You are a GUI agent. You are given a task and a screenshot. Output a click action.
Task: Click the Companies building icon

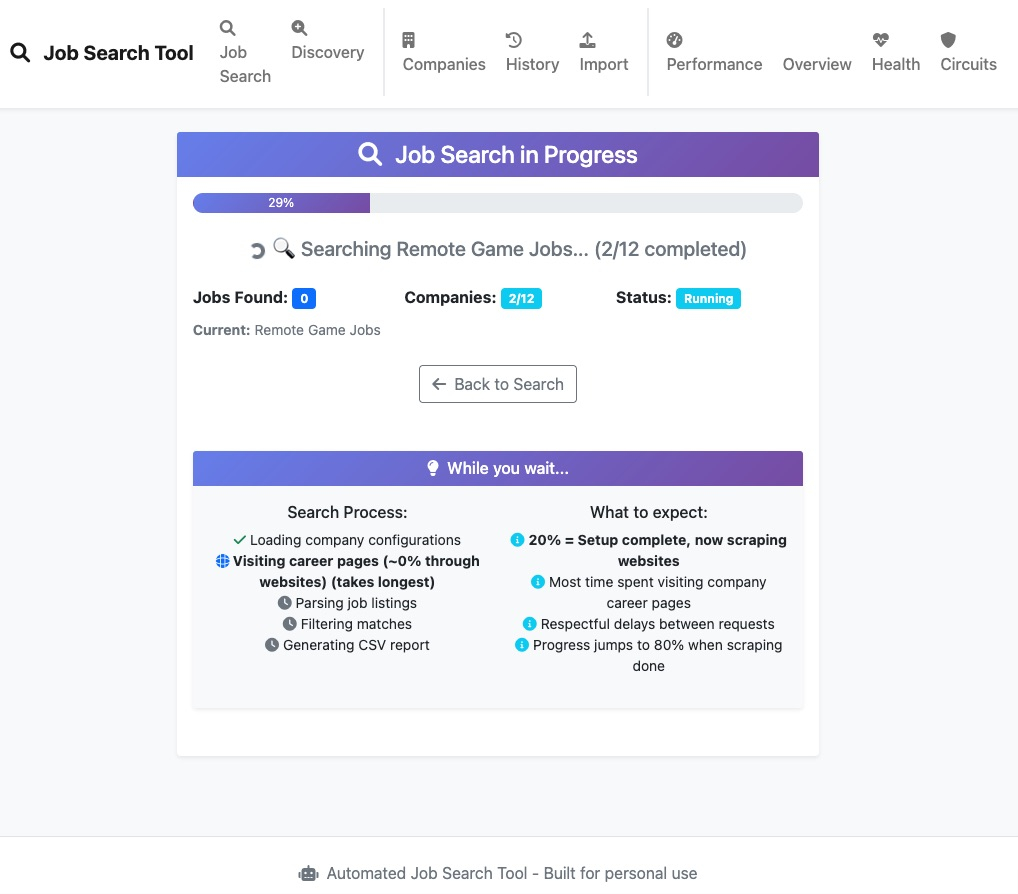(x=409, y=40)
